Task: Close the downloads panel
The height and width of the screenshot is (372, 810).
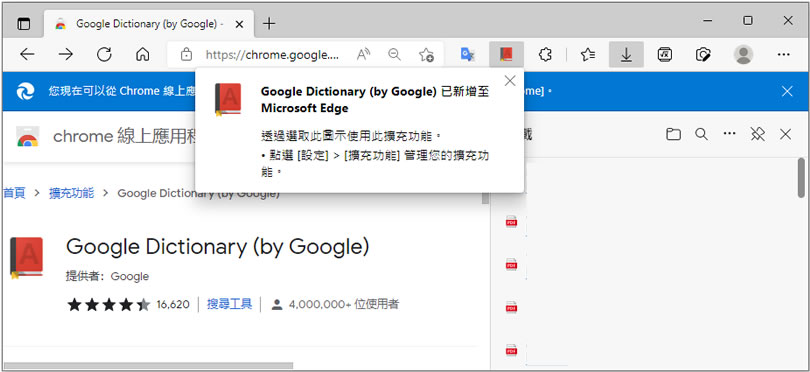Action: (785, 134)
